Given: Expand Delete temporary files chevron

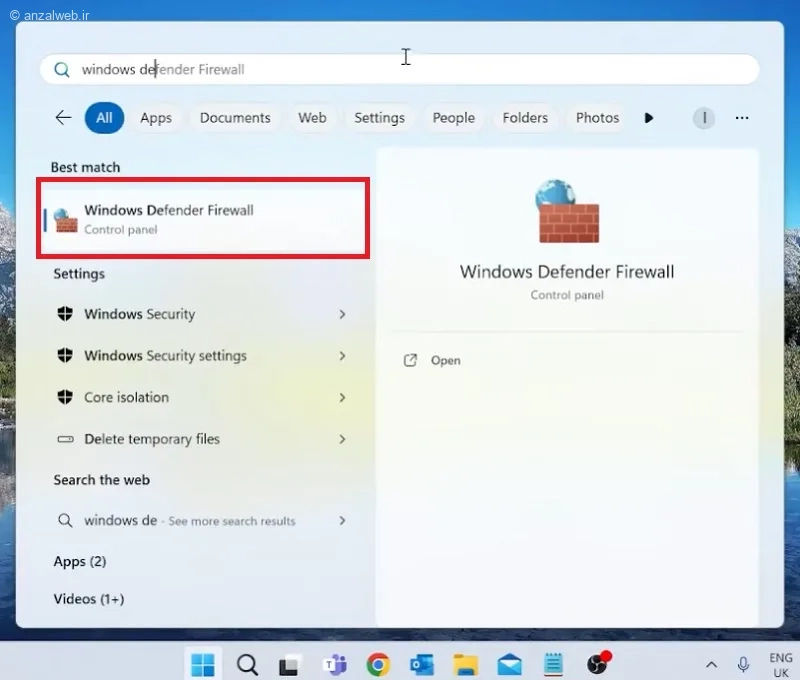Looking at the screenshot, I should click(342, 439).
